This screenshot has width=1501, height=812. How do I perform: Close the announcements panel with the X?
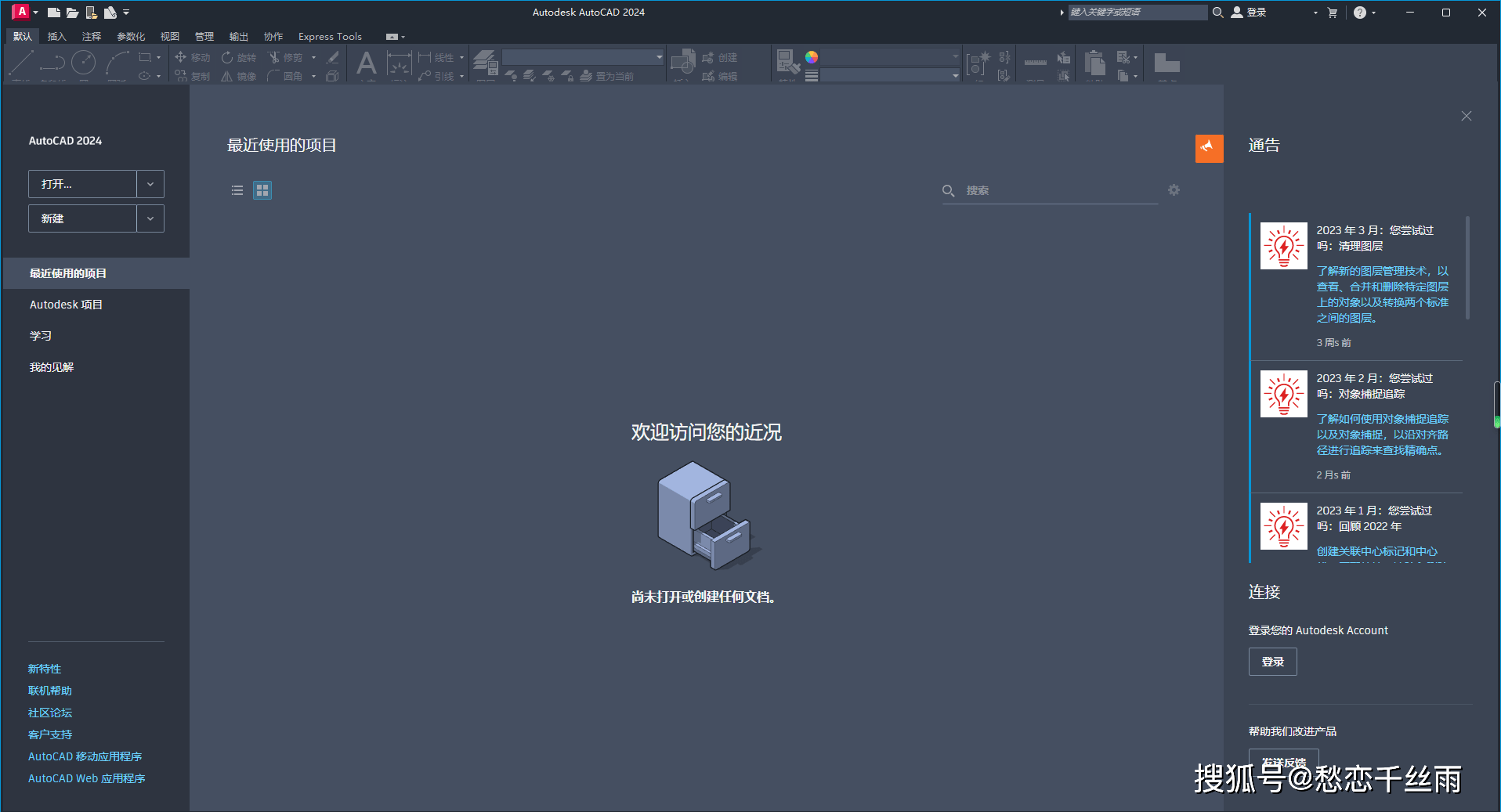click(x=1467, y=116)
